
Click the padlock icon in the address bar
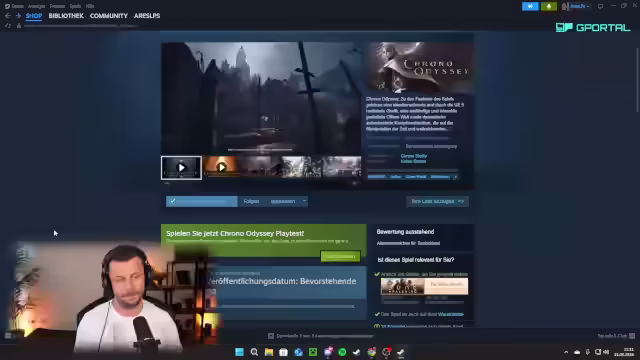coord(19,26)
